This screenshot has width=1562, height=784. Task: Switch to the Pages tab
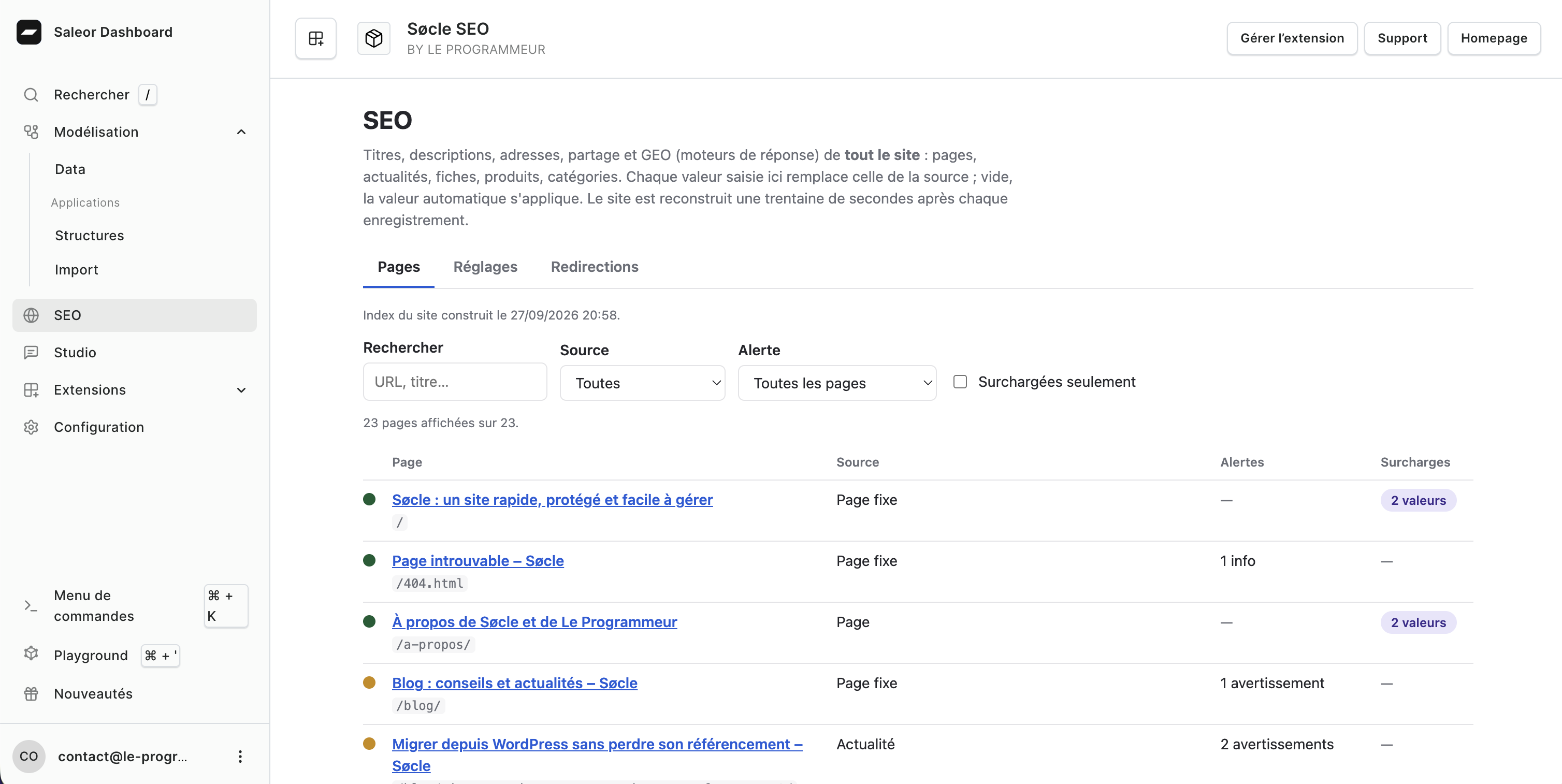(x=398, y=267)
